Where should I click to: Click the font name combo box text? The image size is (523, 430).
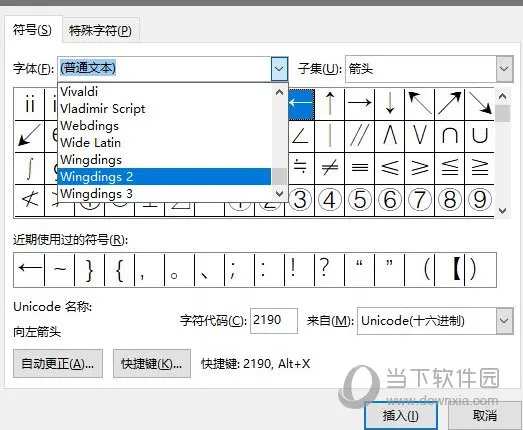88,68
